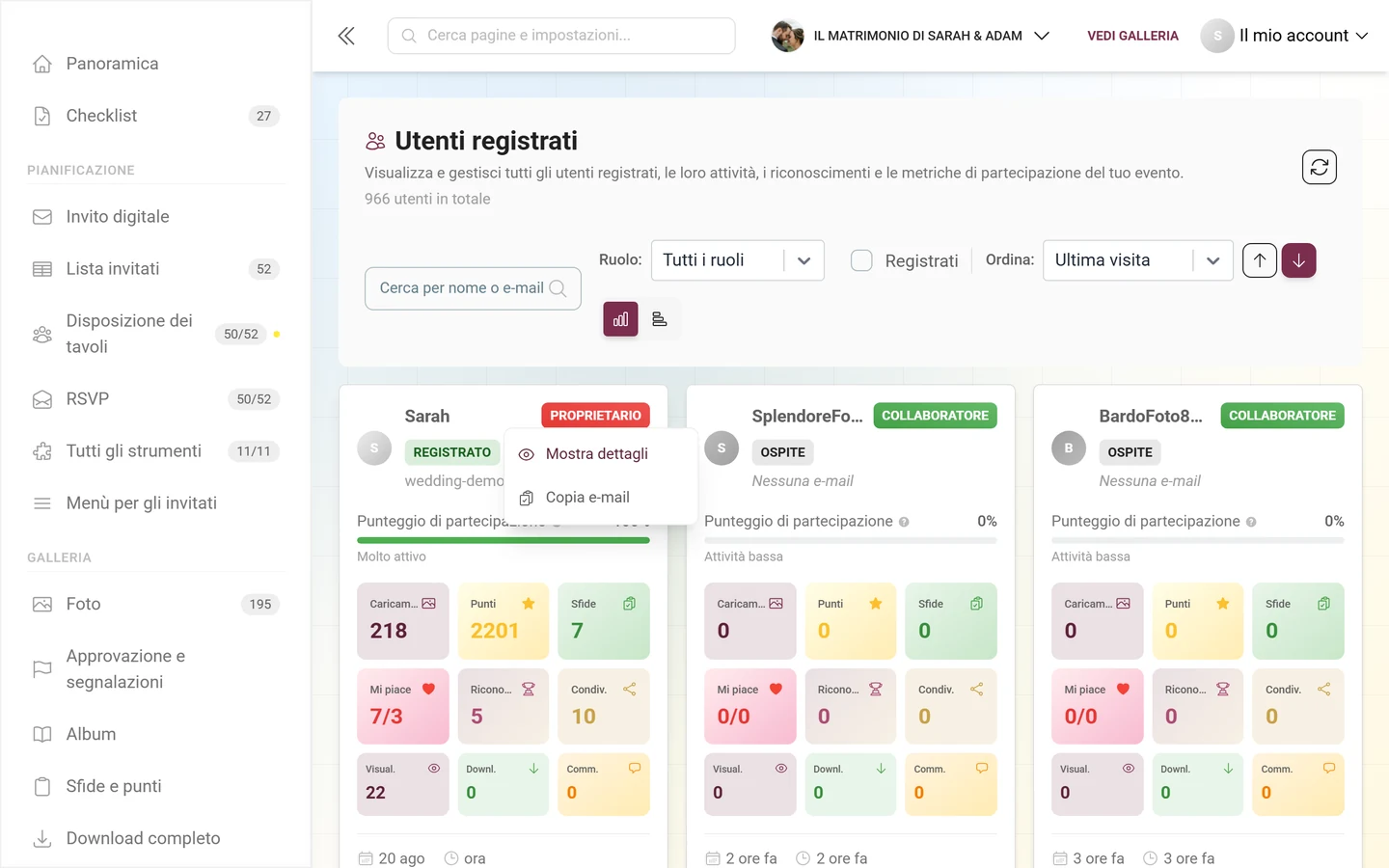The image size is (1389, 868).
Task: Expand Il Matrimonio di Sarah & Adam selector
Action: [911, 36]
